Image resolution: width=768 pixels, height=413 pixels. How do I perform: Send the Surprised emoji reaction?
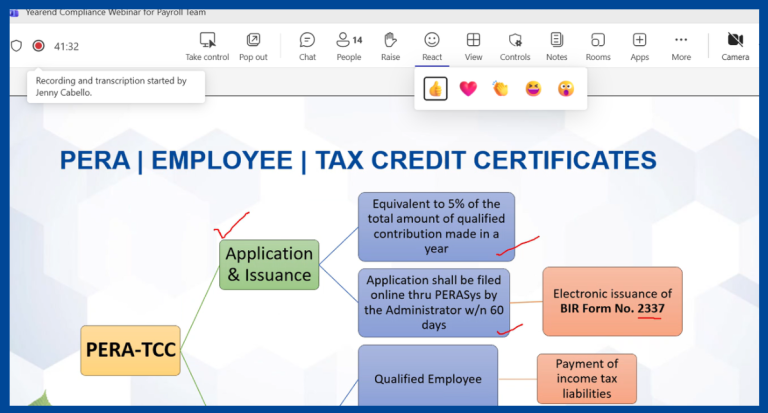tap(565, 89)
